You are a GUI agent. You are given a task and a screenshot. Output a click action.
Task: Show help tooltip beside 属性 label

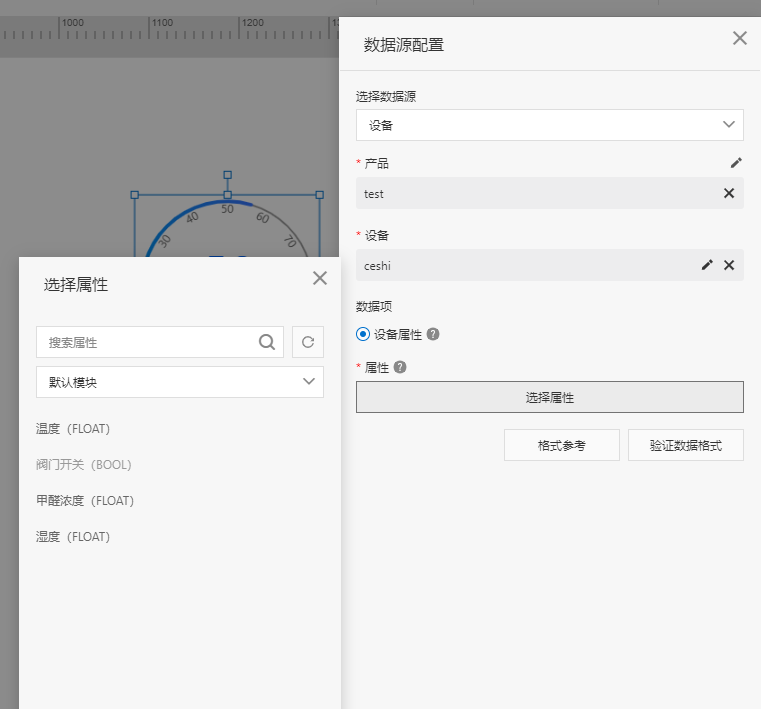(400, 367)
